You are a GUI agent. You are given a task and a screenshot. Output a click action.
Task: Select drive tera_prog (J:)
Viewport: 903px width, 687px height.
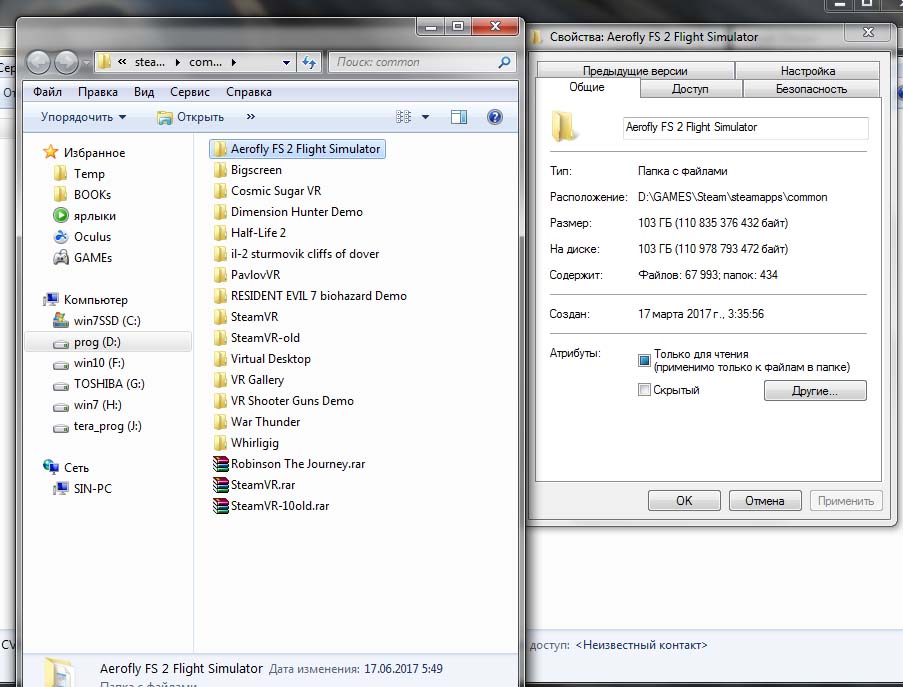point(97,426)
